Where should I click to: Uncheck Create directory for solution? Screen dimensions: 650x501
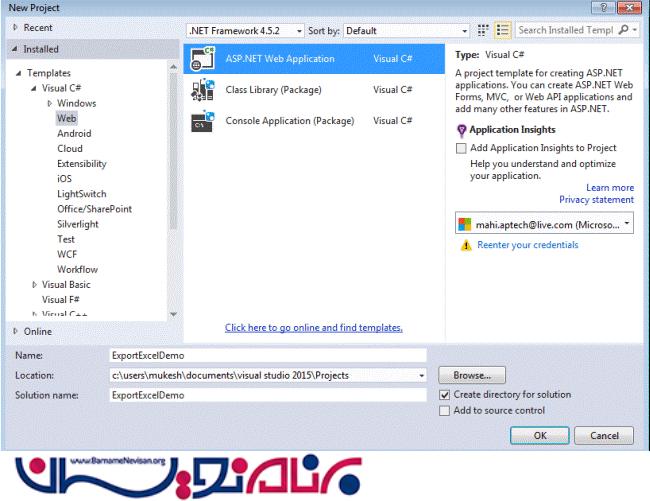pyautogui.click(x=444, y=395)
